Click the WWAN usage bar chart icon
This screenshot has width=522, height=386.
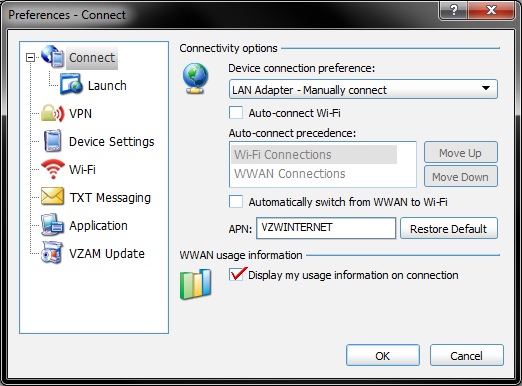tap(196, 284)
